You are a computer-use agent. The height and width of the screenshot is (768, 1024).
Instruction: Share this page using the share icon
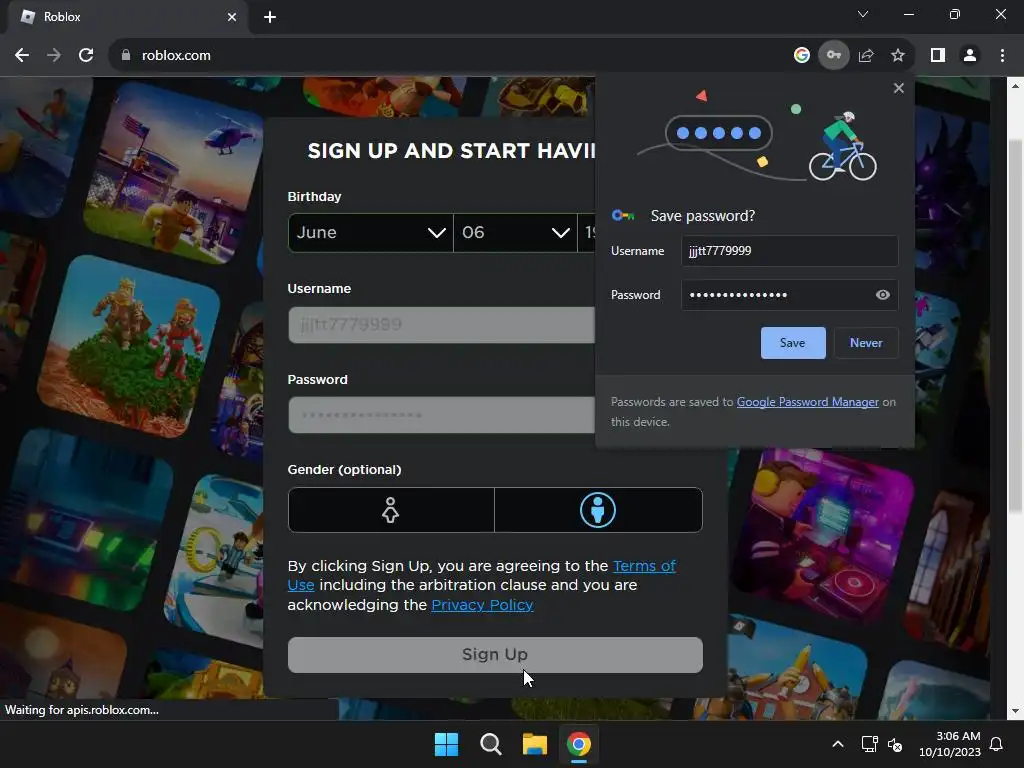tap(866, 56)
